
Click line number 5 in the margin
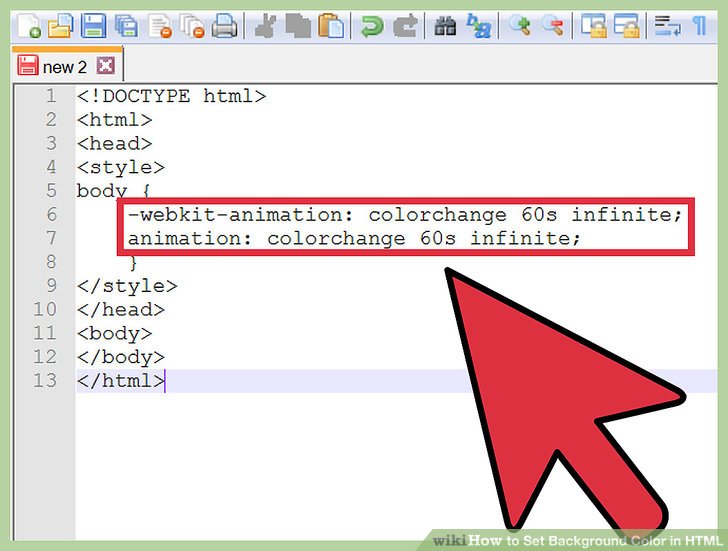point(51,191)
